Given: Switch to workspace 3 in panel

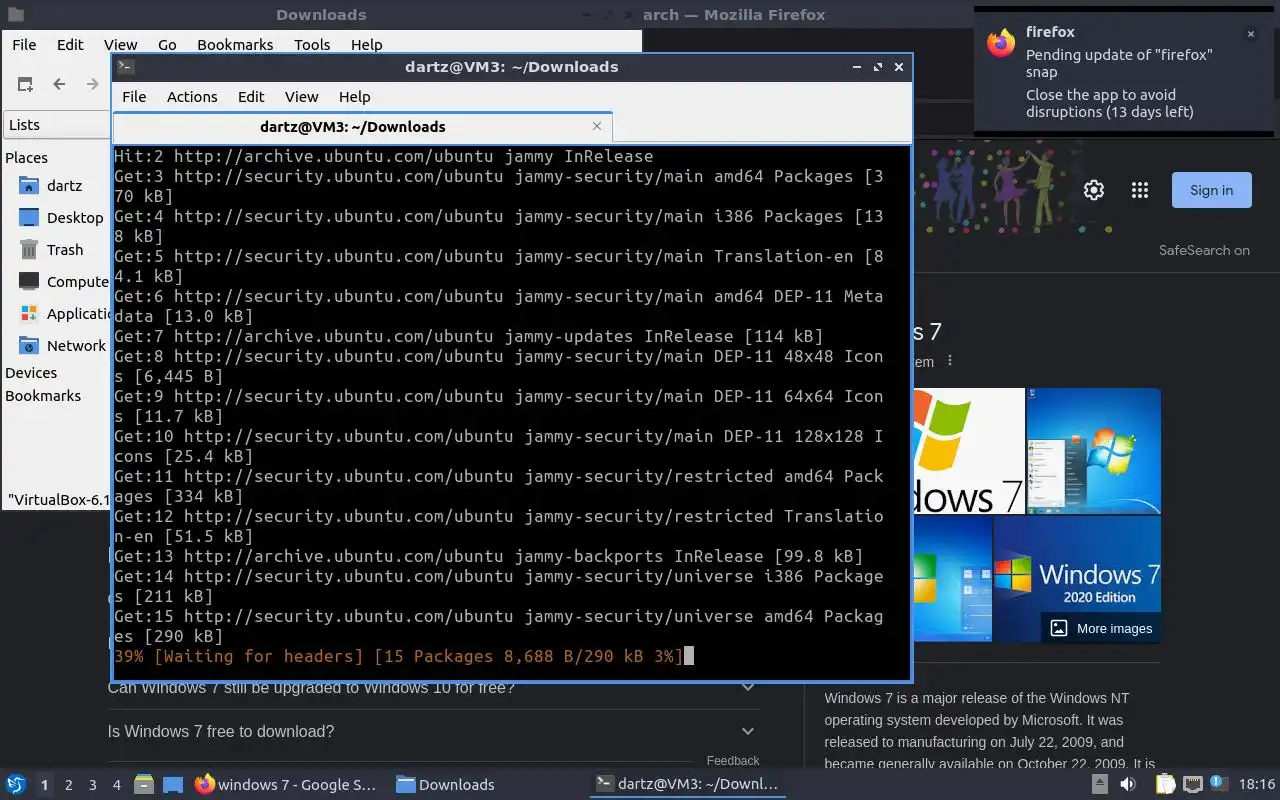Looking at the screenshot, I should pyautogui.click(x=93, y=785).
